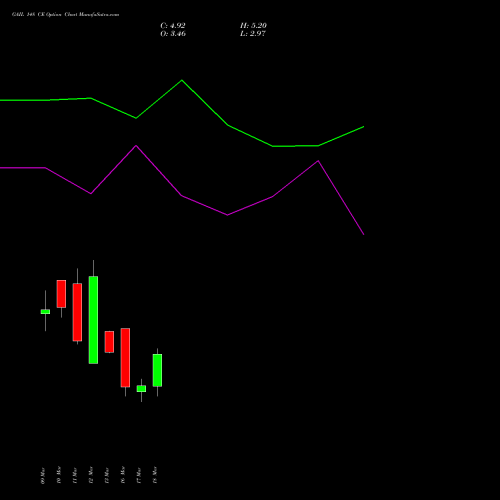500x500 pixels.
Task: Click the small green 17 Mar candle
Action: tap(141, 389)
